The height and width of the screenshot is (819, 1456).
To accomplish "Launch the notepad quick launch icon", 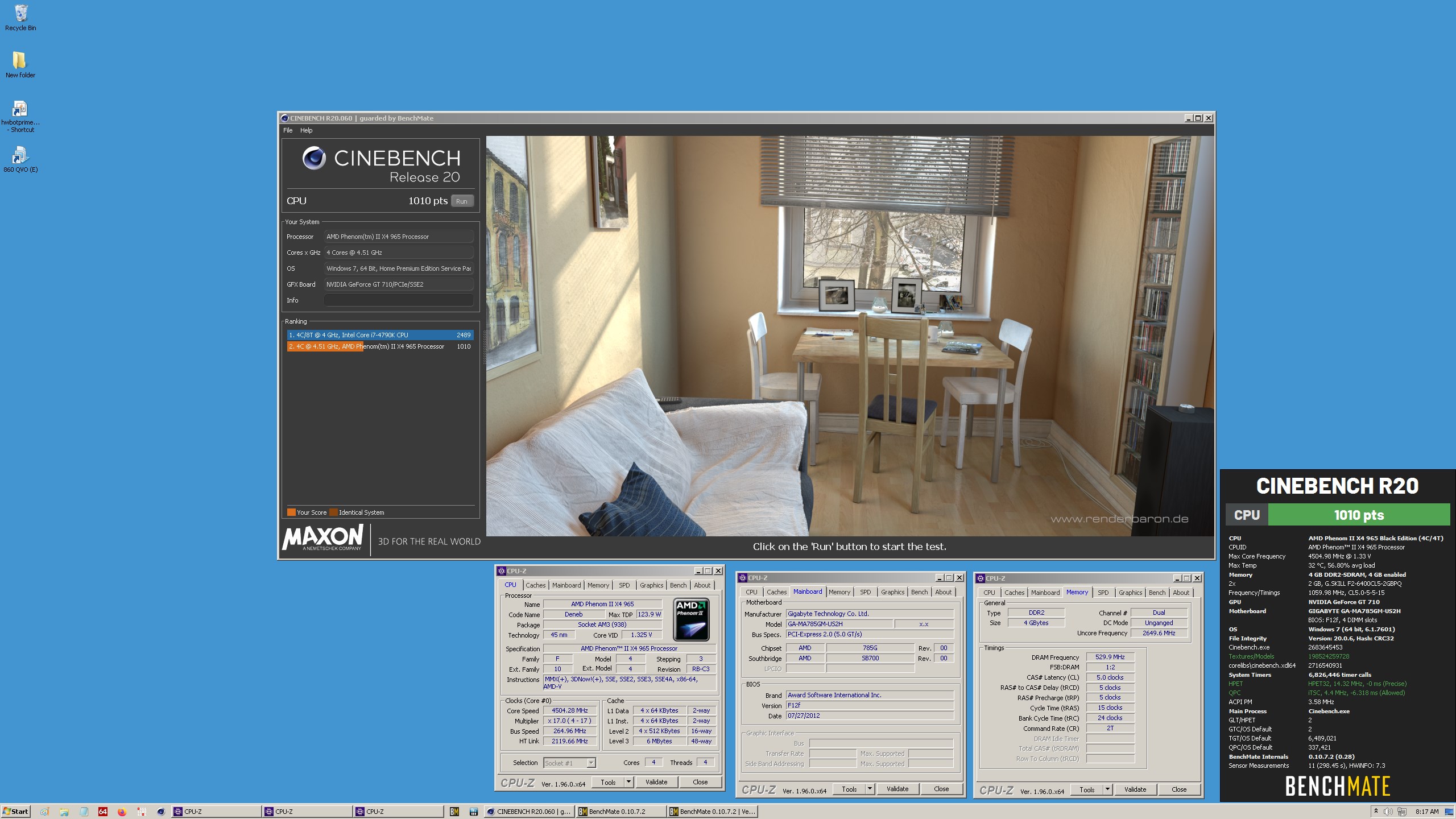I will [x=84, y=812].
